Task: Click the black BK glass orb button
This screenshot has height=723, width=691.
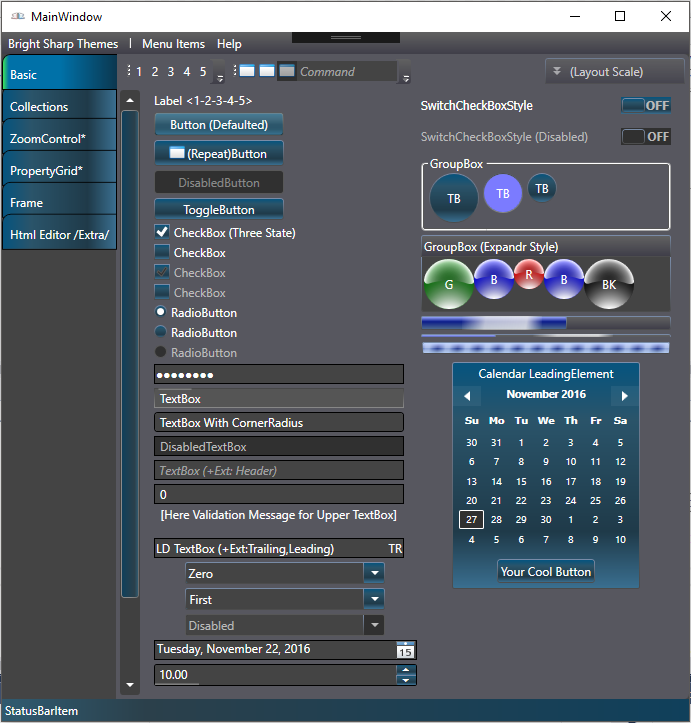Action: tap(608, 284)
